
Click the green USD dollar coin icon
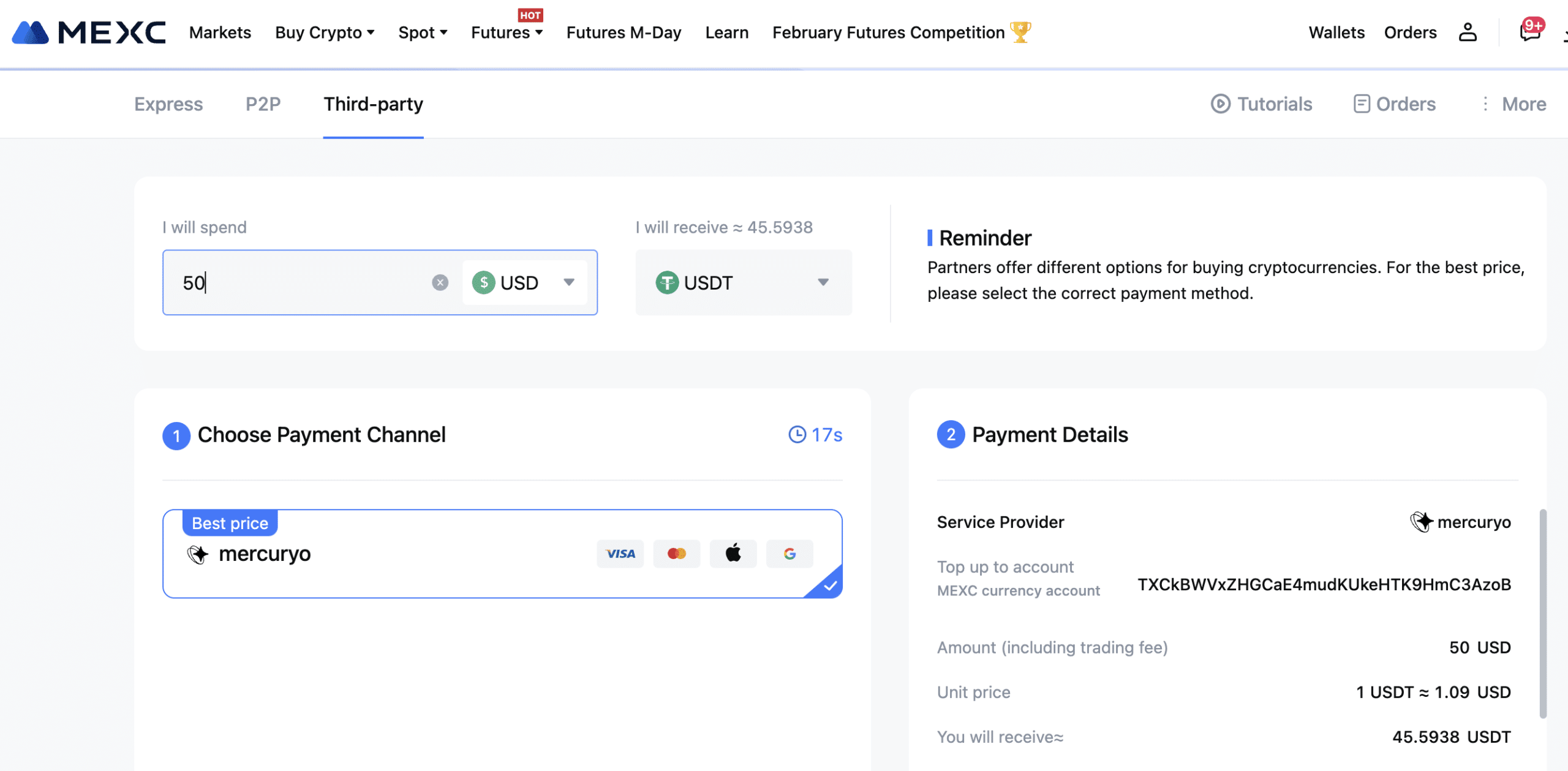tap(483, 282)
